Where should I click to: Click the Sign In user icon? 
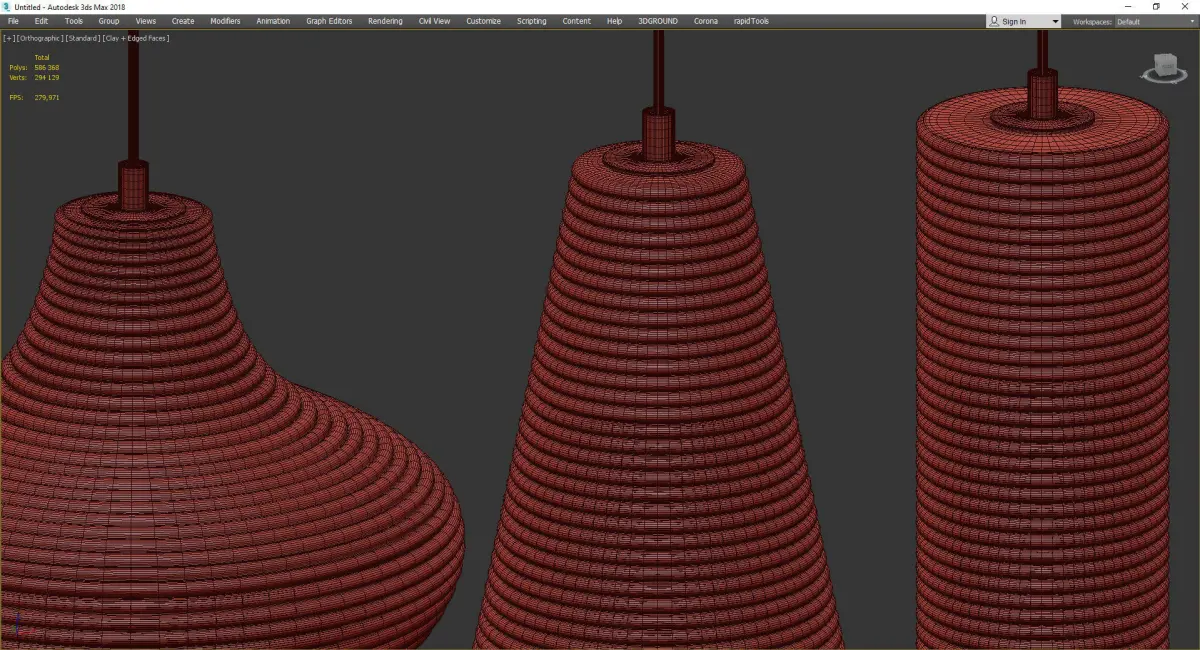(994, 21)
